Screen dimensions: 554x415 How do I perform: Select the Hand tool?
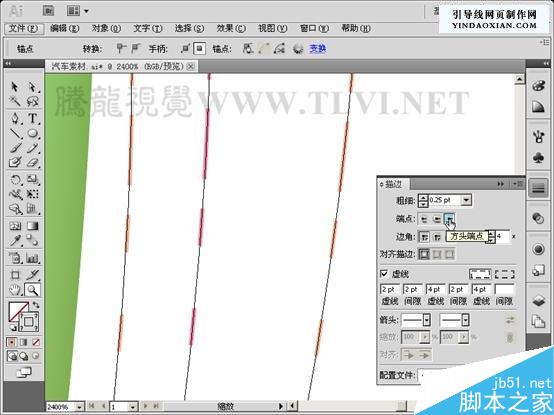(x=14, y=290)
